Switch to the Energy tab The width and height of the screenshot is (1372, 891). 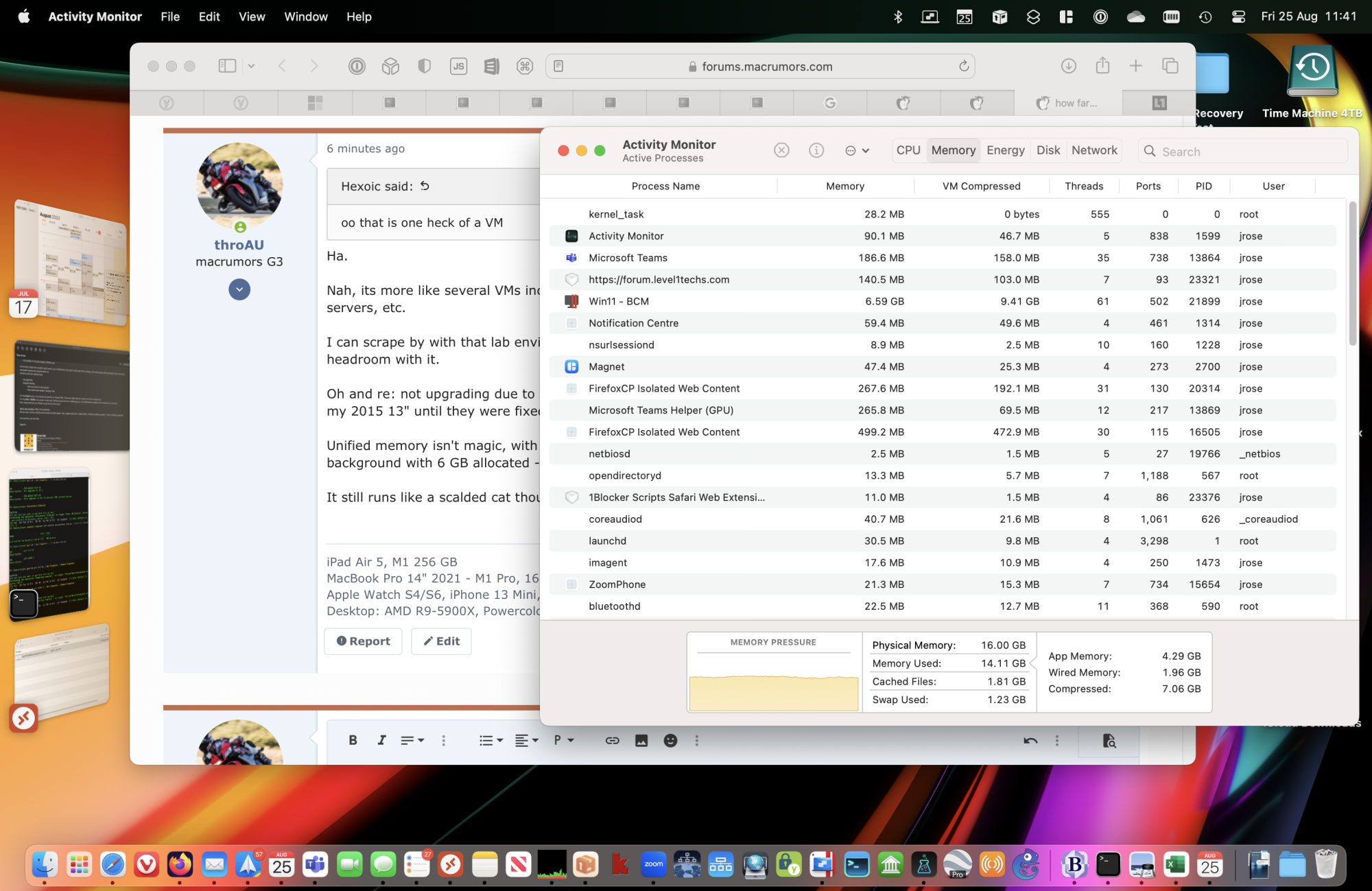pos(1005,150)
